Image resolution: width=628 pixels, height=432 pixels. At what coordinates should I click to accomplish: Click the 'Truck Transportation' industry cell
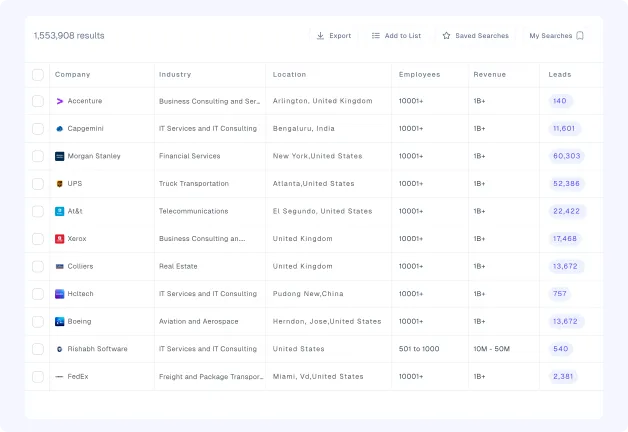click(x=194, y=184)
